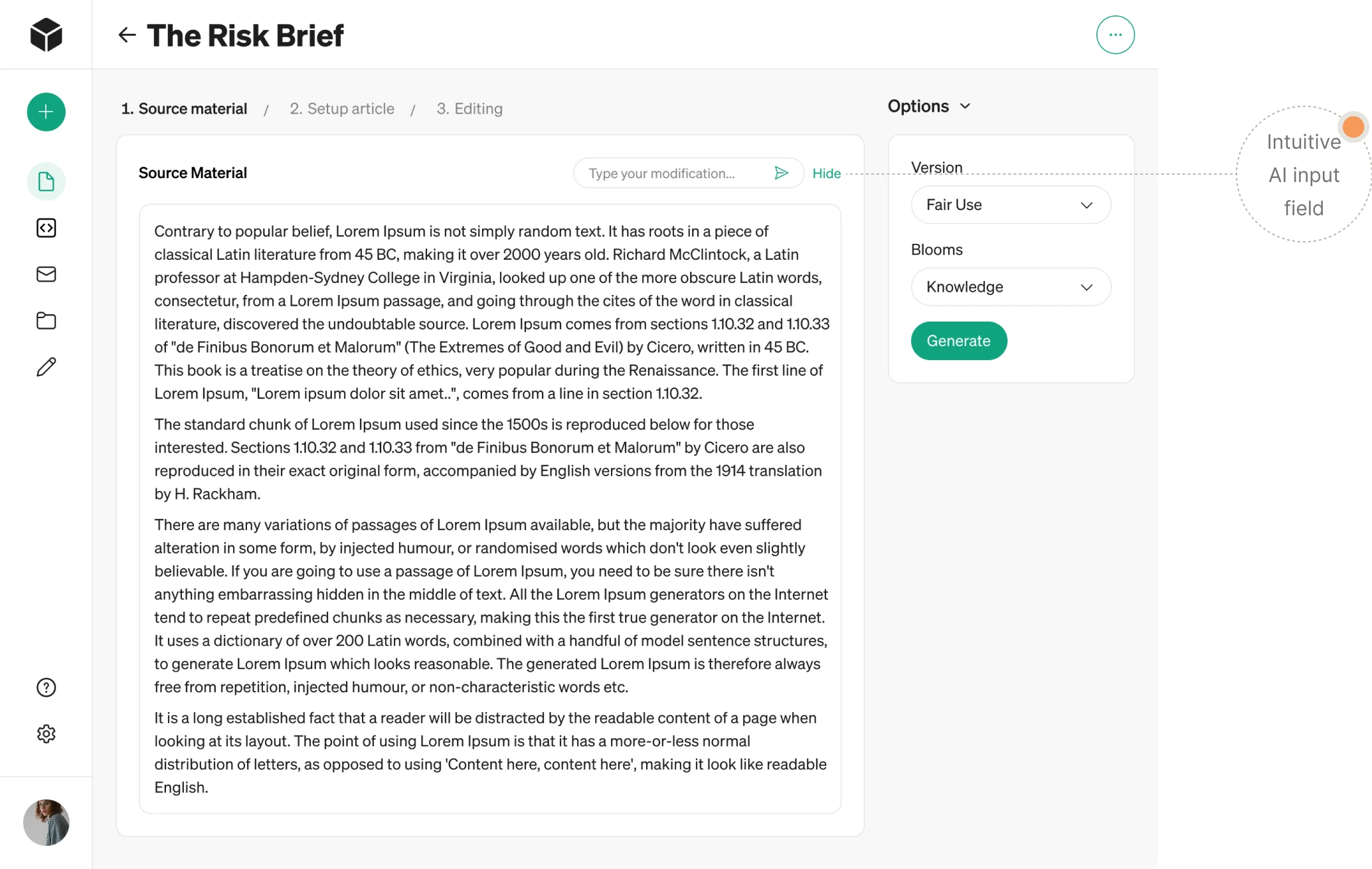Image resolution: width=1372 pixels, height=869 pixels.
Task: Select the pencil editing sidebar icon
Action: (45, 367)
